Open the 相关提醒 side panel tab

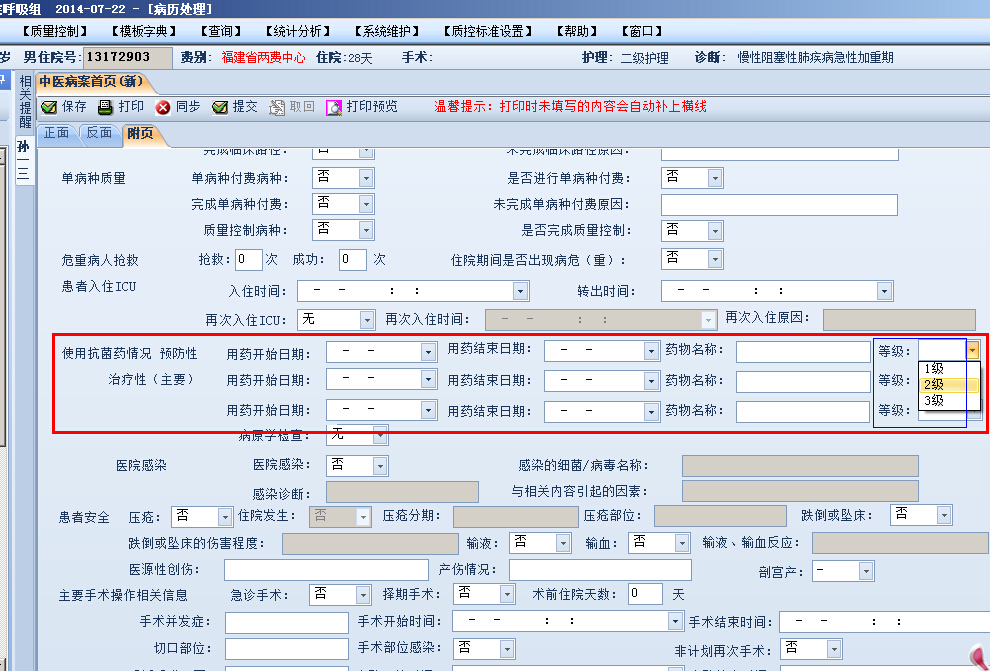coord(25,101)
